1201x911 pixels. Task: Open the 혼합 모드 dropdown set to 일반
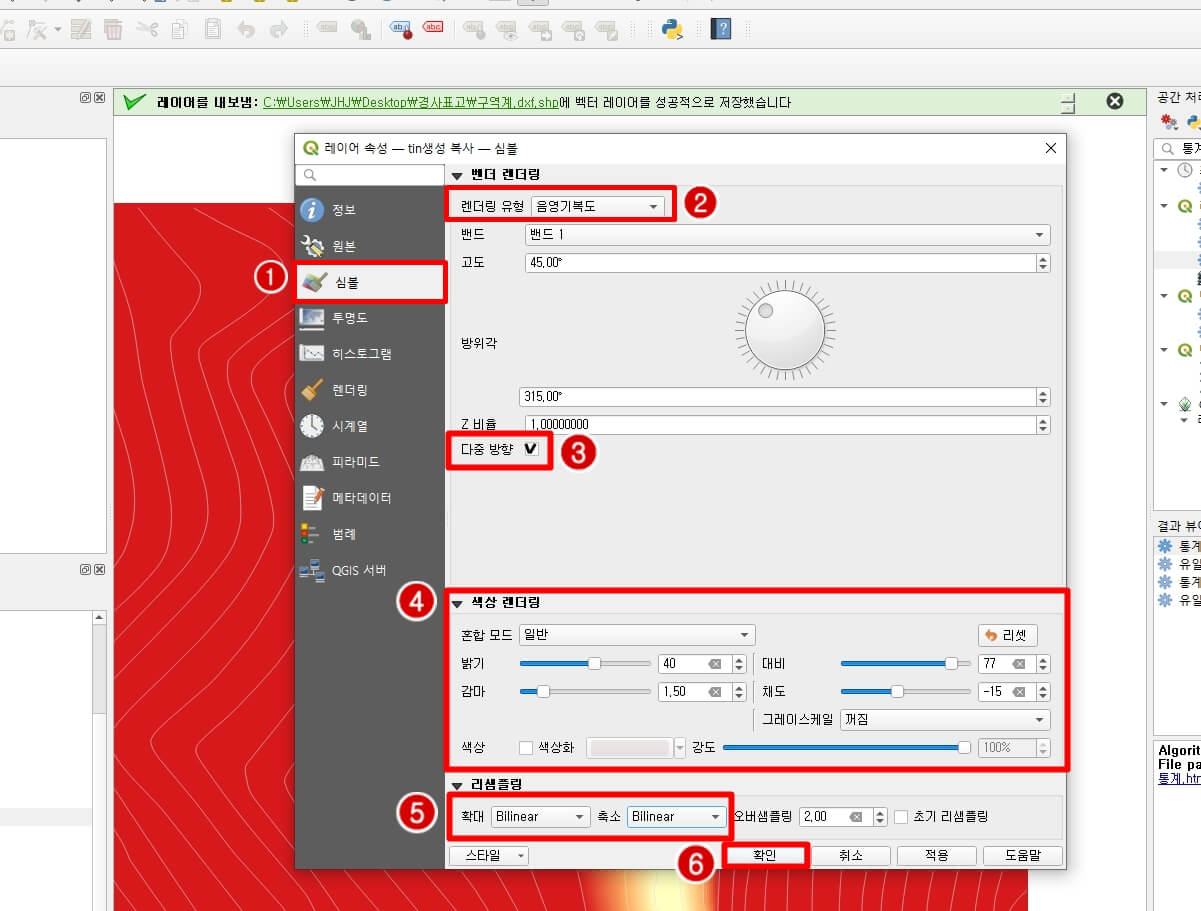coord(637,635)
